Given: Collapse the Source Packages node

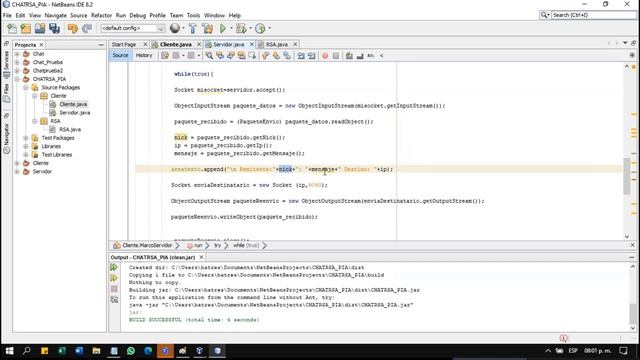Looking at the screenshot, I should point(26,87).
